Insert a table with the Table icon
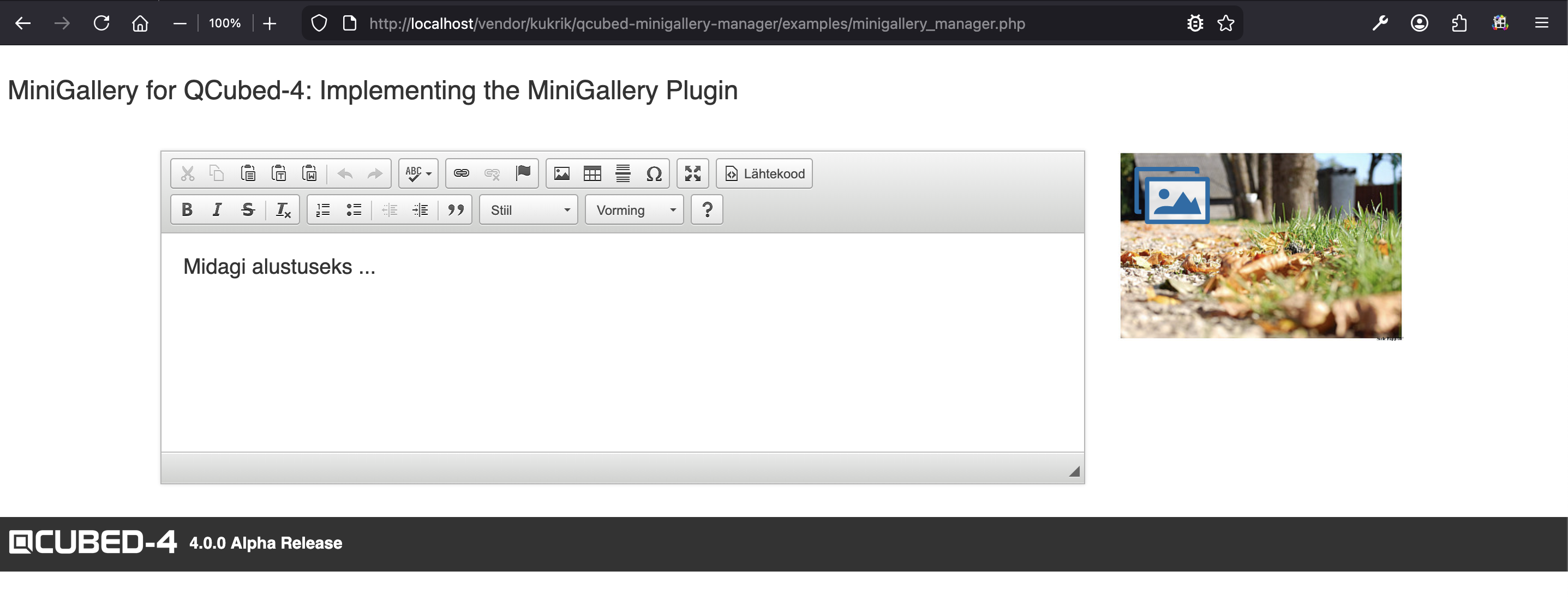This screenshot has height=601, width=1568. pyautogui.click(x=591, y=173)
